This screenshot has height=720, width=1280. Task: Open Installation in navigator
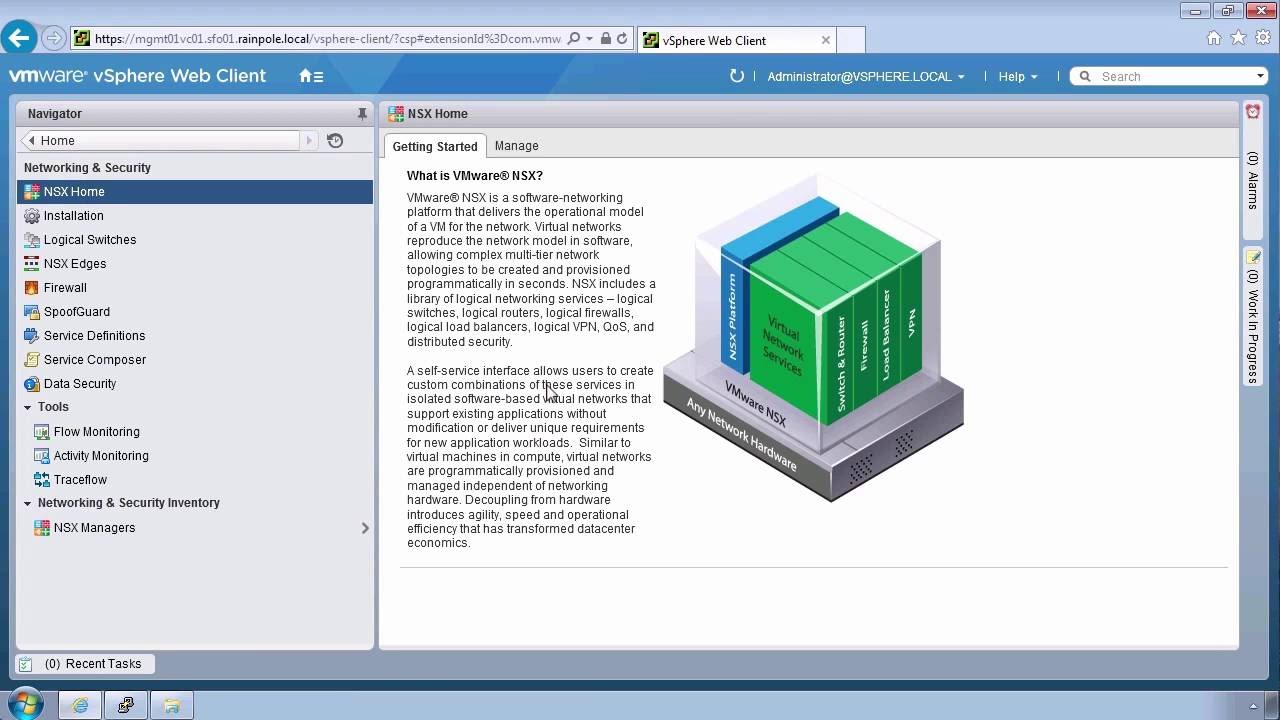[195, 216]
